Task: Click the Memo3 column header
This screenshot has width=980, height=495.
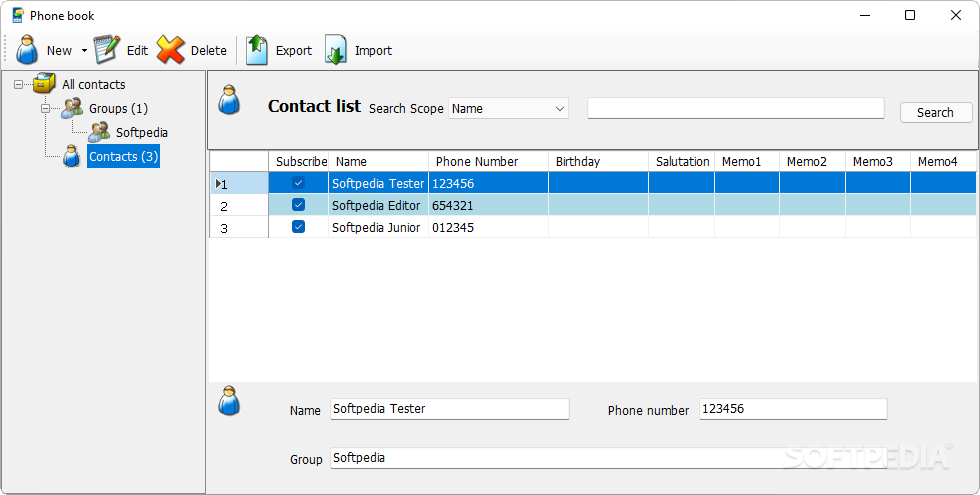Action: (x=878, y=161)
